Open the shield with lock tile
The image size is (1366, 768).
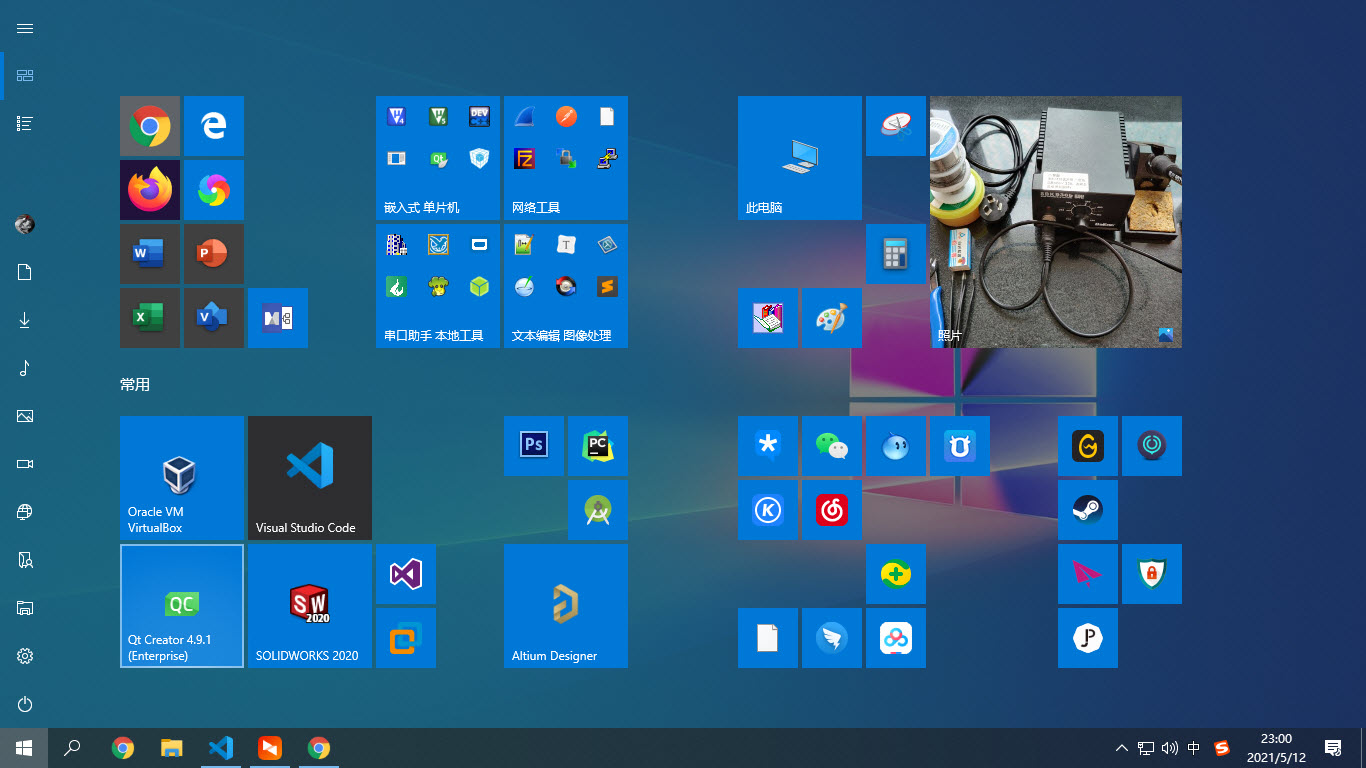[x=1152, y=574]
